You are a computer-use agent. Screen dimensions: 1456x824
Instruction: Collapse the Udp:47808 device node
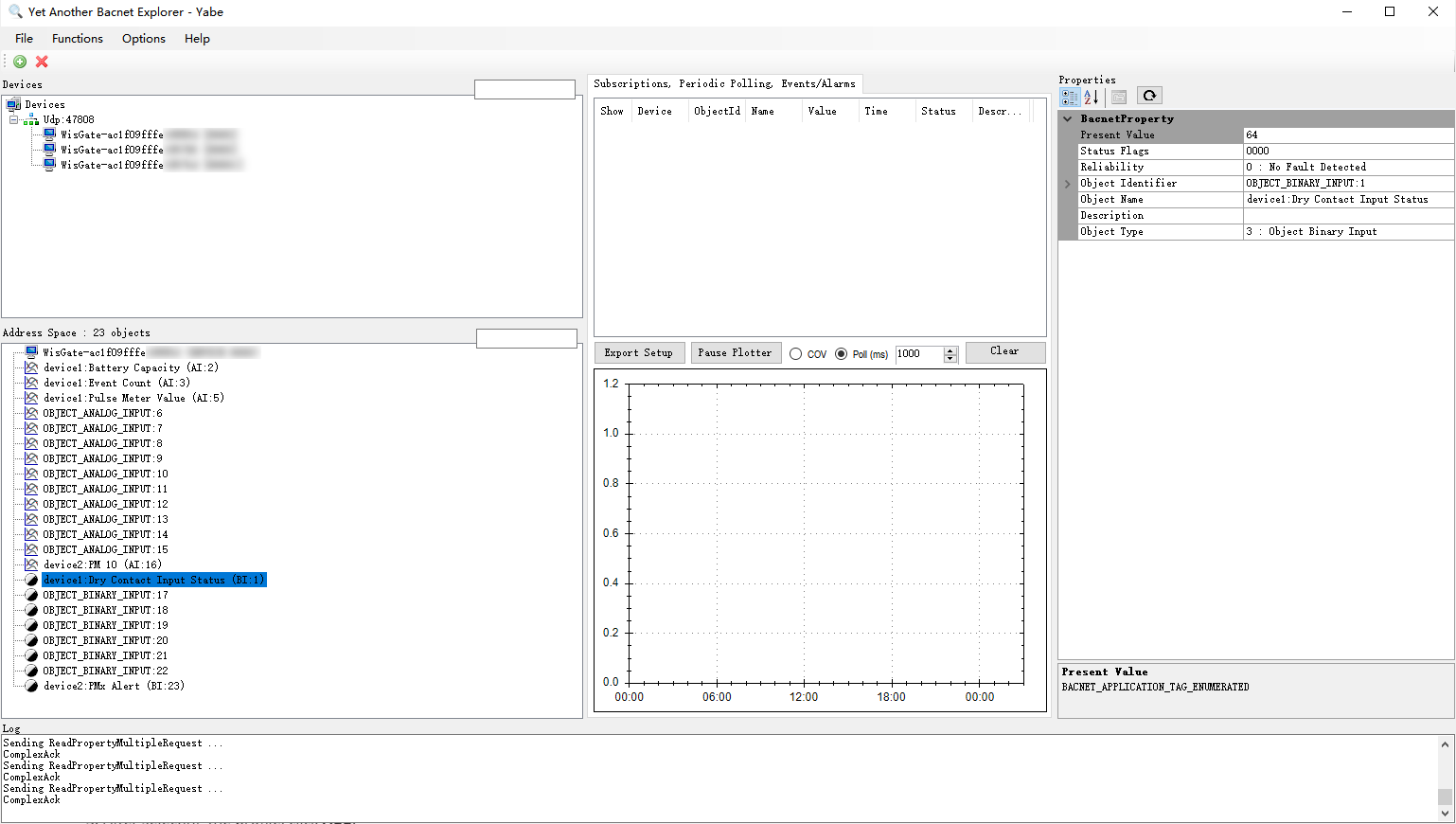(x=15, y=119)
